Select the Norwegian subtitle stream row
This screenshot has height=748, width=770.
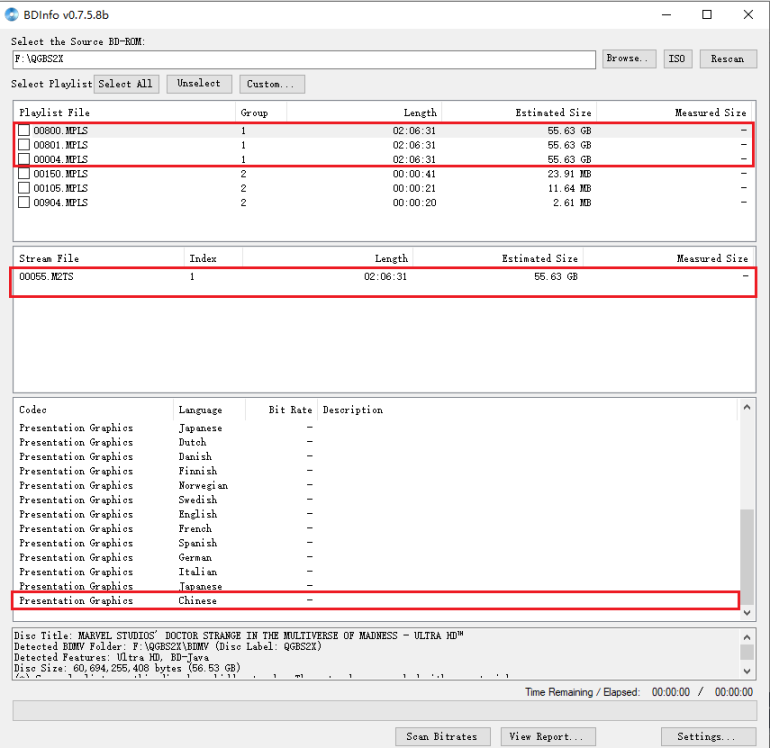click(x=376, y=485)
